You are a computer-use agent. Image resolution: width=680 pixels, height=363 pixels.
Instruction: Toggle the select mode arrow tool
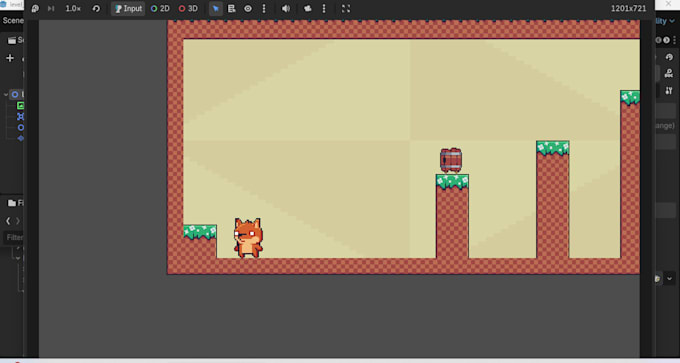[x=216, y=9]
